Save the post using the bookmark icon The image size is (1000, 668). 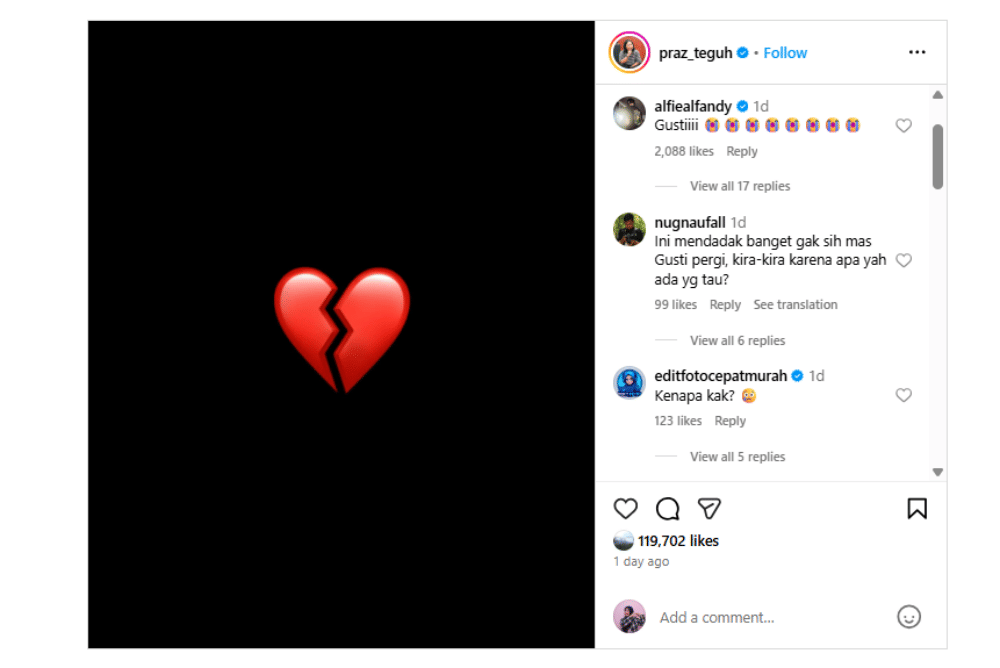pyautogui.click(x=917, y=509)
